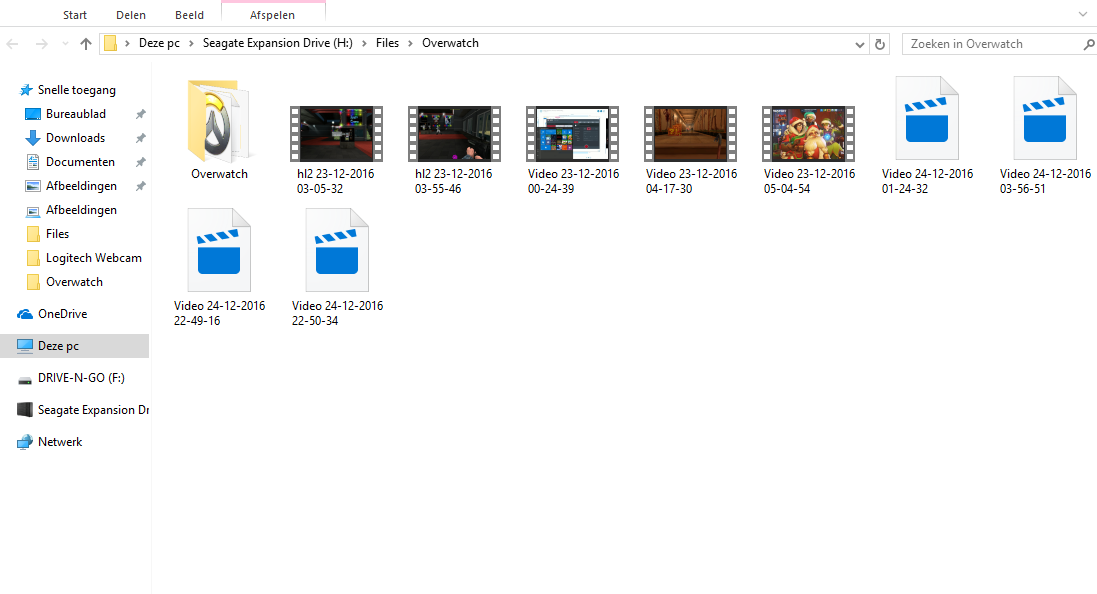Select Snelle toegang in navigation pane
1097x594 pixels.
point(77,90)
